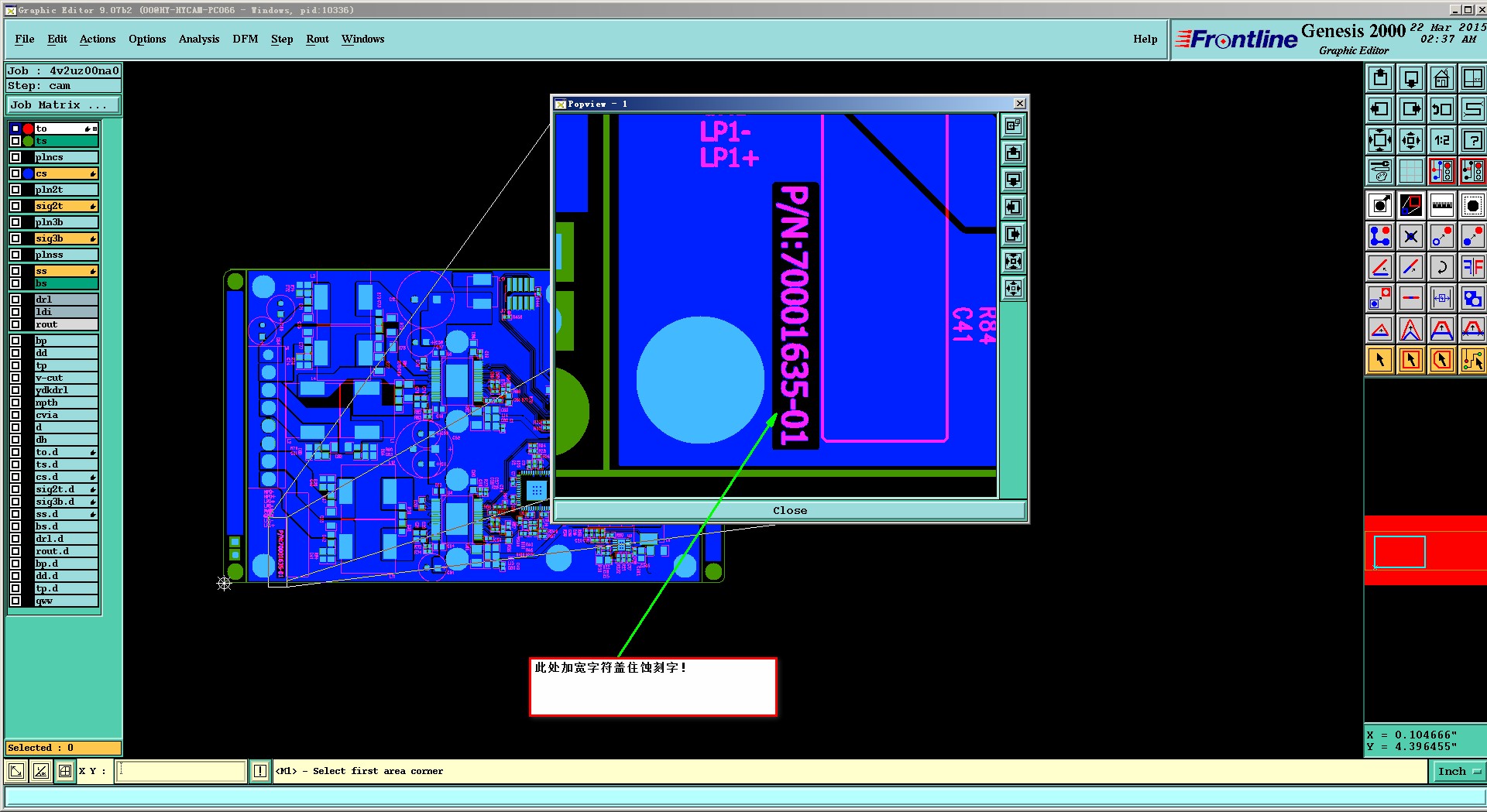Select the net select tool icon
This screenshot has width=1487, height=812.
(1472, 360)
